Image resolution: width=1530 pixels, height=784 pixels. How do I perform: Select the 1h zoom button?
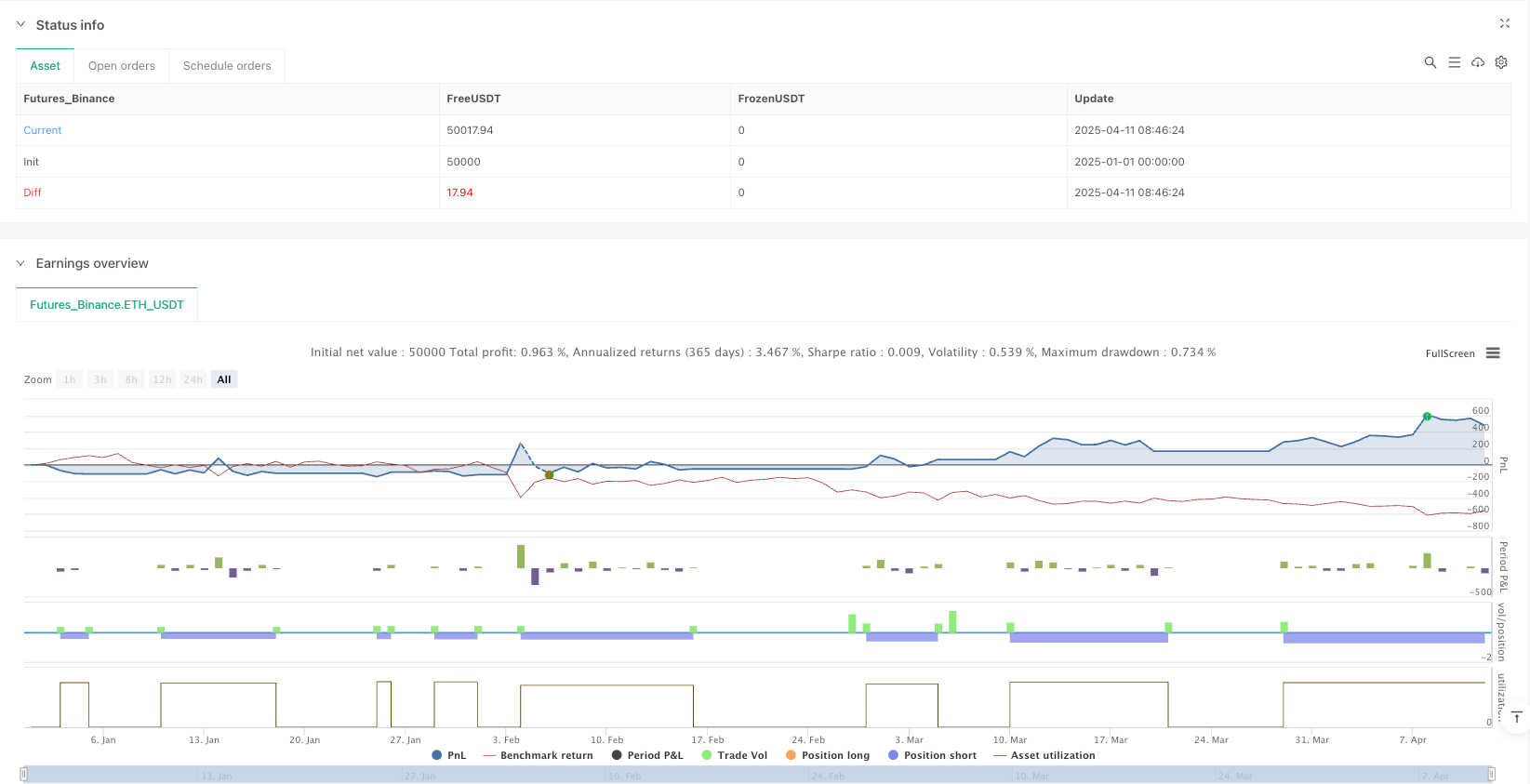coord(70,379)
